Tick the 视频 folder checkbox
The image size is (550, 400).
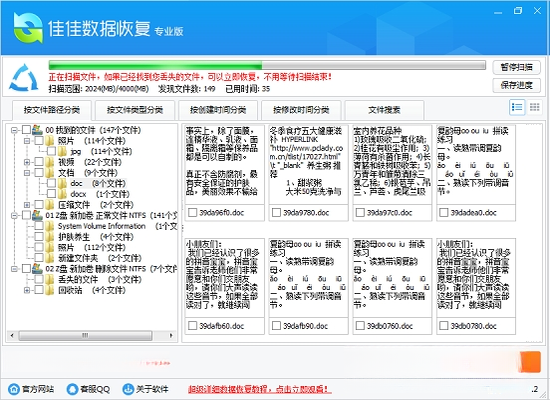tap(39, 162)
